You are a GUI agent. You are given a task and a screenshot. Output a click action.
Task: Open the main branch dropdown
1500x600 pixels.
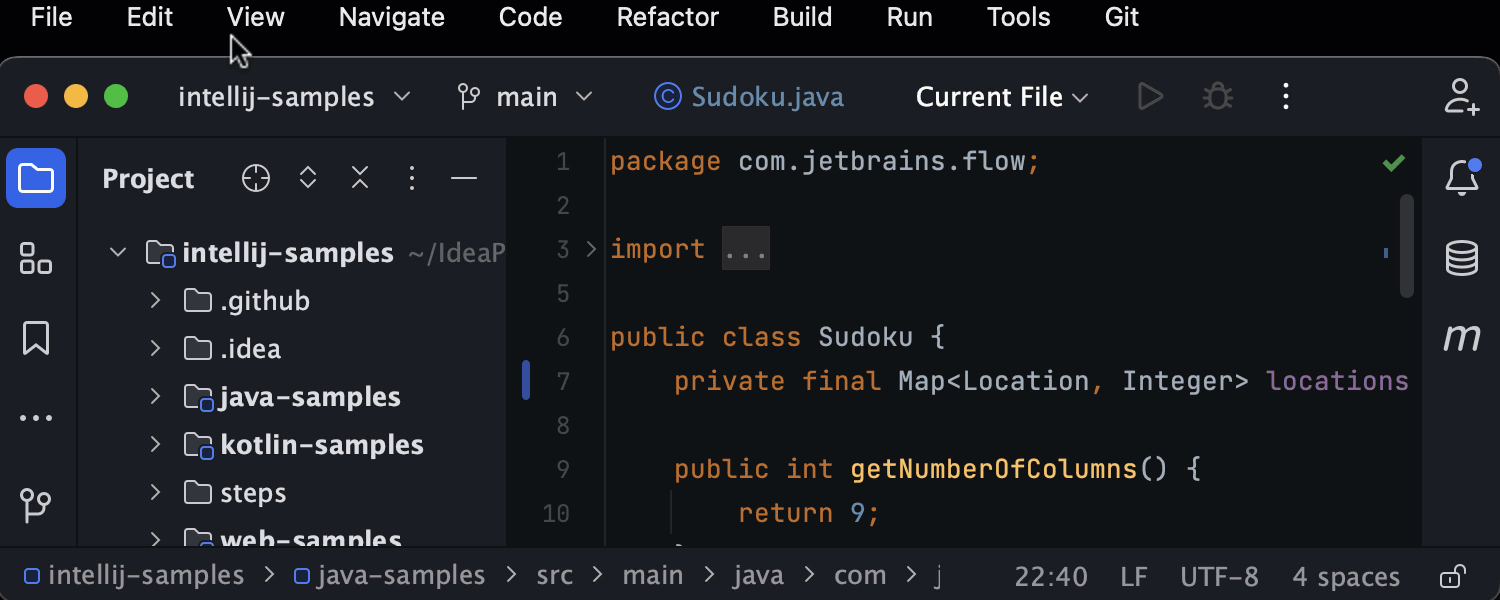click(525, 97)
